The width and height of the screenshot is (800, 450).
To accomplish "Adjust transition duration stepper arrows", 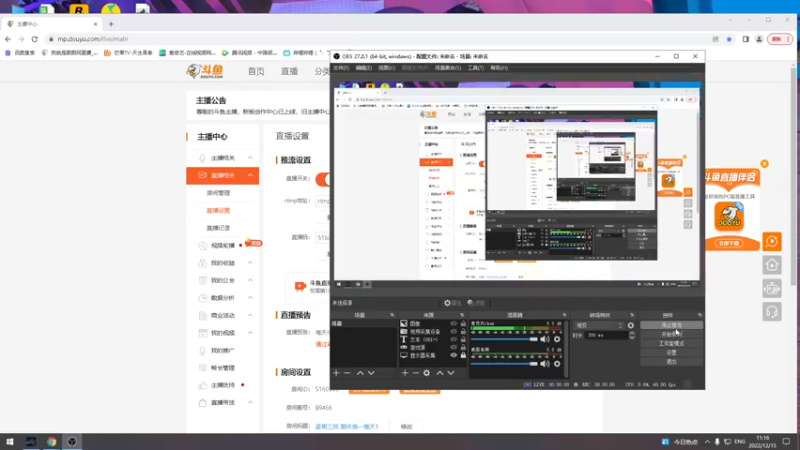I will tap(632, 335).
